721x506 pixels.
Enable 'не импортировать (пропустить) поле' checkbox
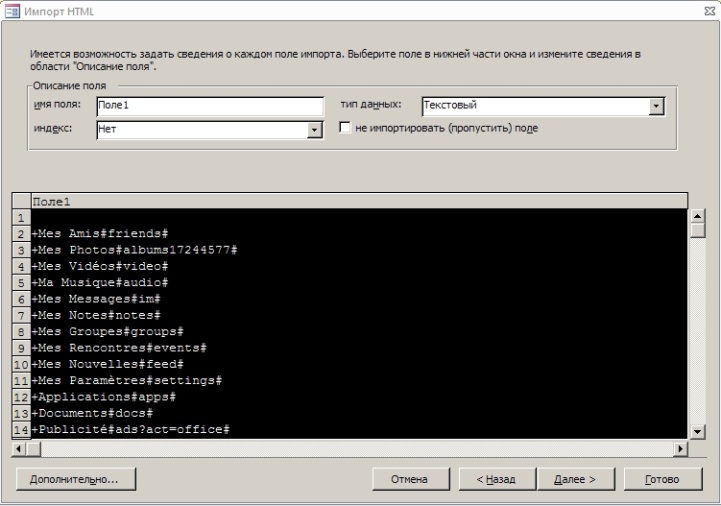click(344, 127)
